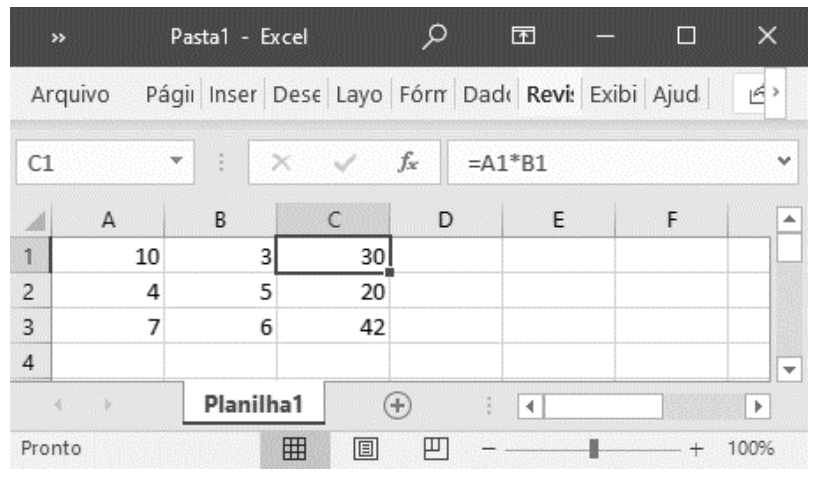Click the zoom level slider handle
This screenshot has width=818, height=479.
[594, 448]
